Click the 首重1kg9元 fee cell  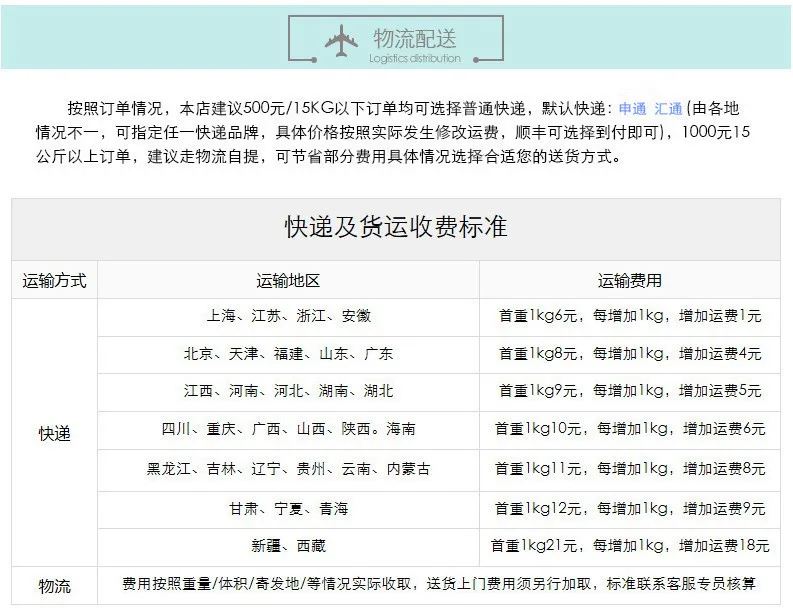[x=630, y=391]
